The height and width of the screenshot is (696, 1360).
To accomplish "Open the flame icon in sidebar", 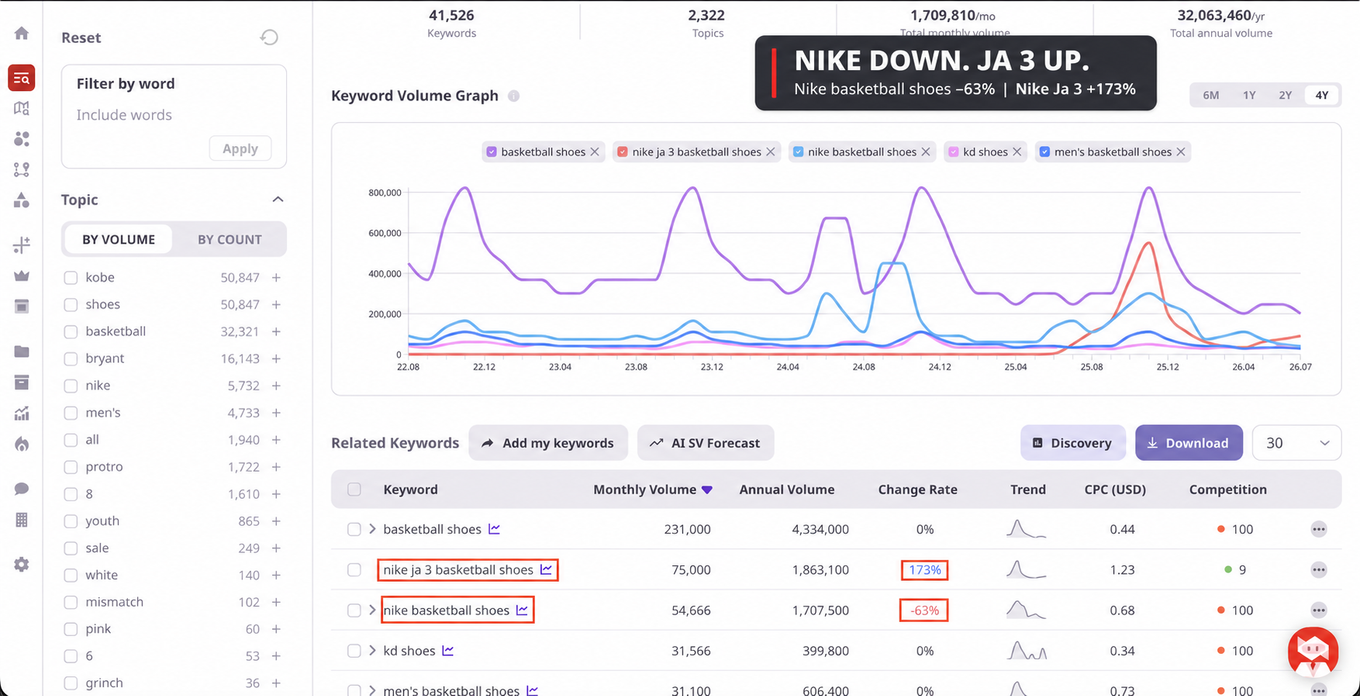I will (x=21, y=444).
